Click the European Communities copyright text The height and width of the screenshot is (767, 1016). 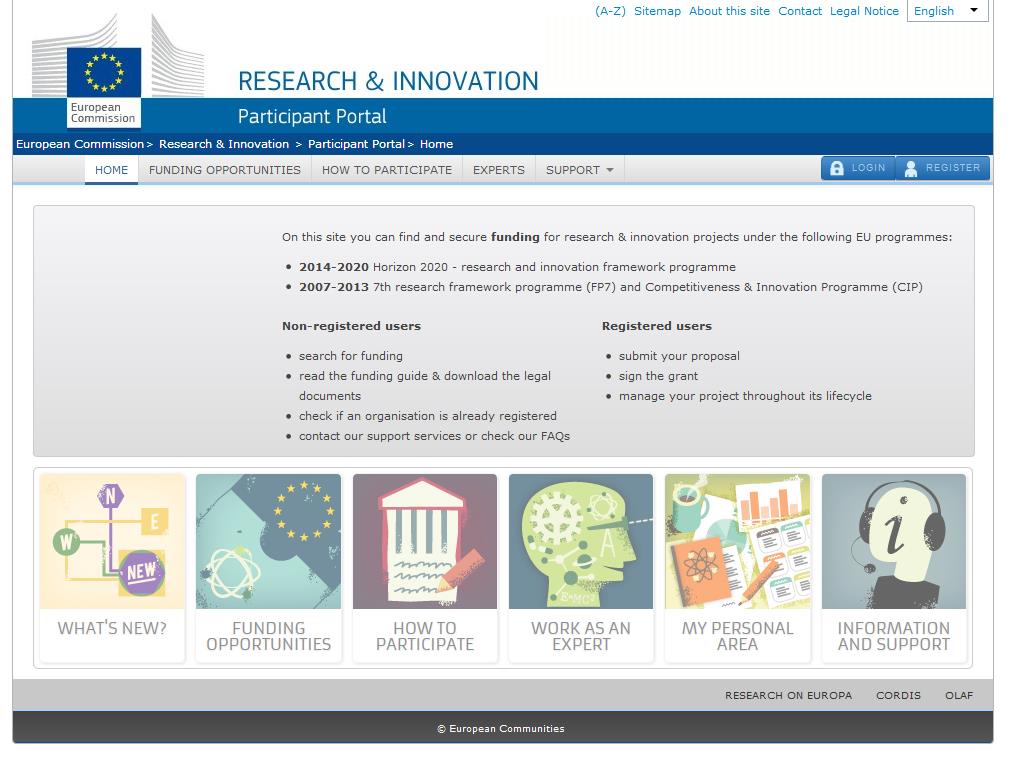click(x=501, y=729)
